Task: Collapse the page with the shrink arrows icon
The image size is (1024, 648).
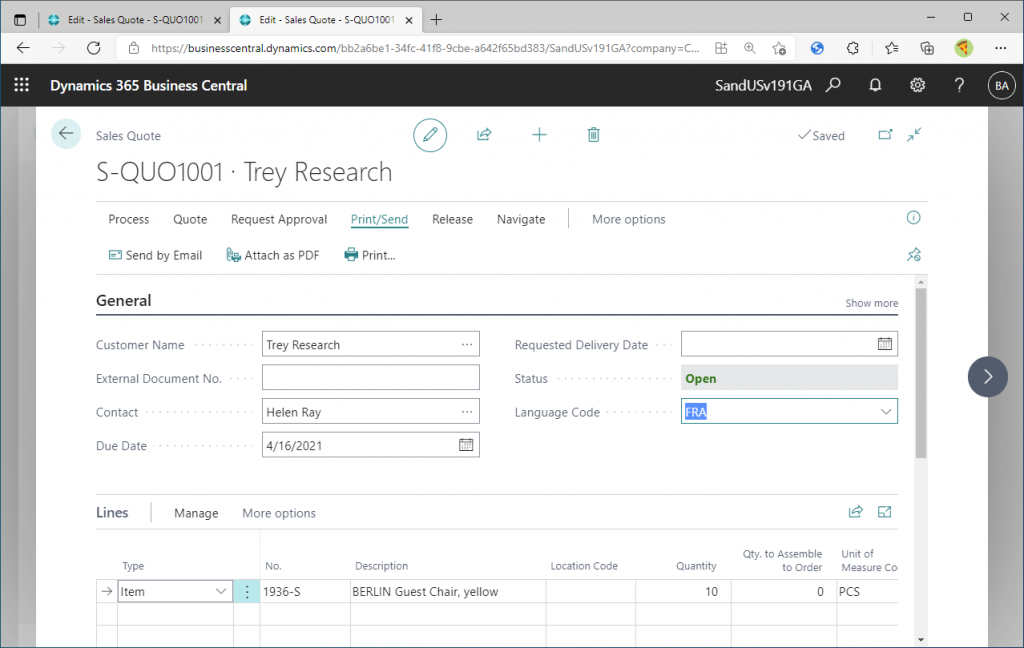Action: [914, 135]
